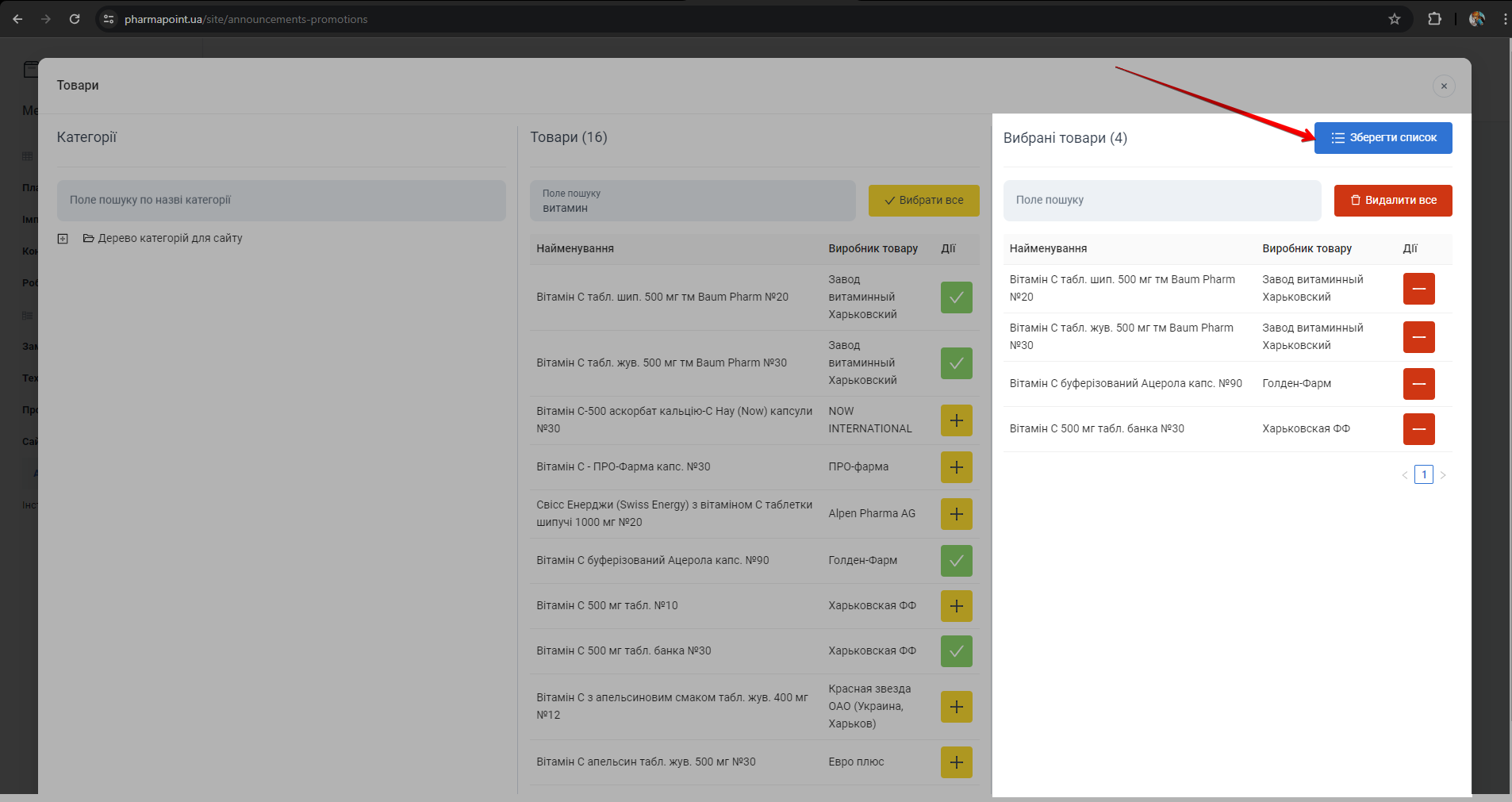The image size is (1512, 802).
Task: Remove Вітамін С табл. шип. №20 from selected list
Action: tap(1418, 289)
